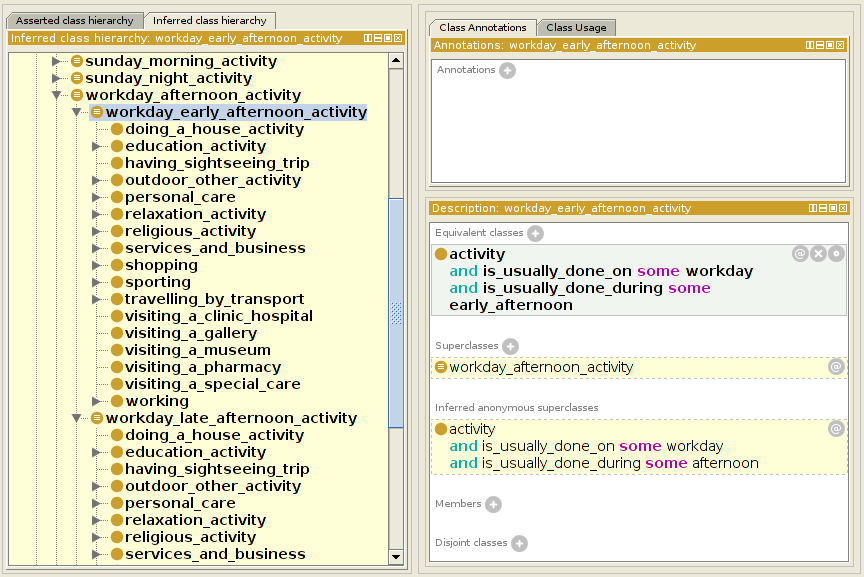Expand the sunday_morning_activity tree node
864x577 pixels.
(x=57, y=61)
